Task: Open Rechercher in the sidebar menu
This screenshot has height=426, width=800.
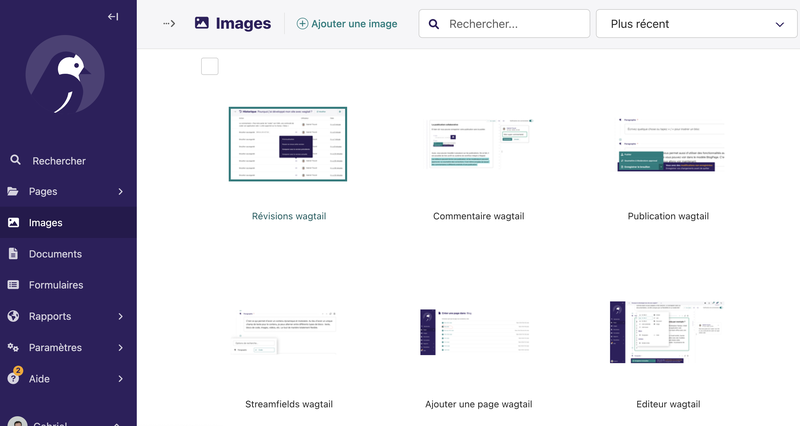Action: [68, 161]
